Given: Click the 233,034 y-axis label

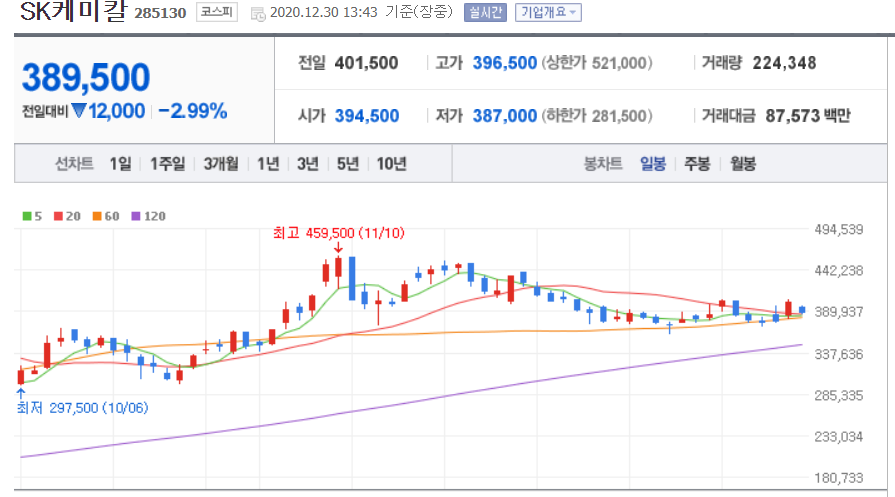Looking at the screenshot, I should click(x=838, y=437).
